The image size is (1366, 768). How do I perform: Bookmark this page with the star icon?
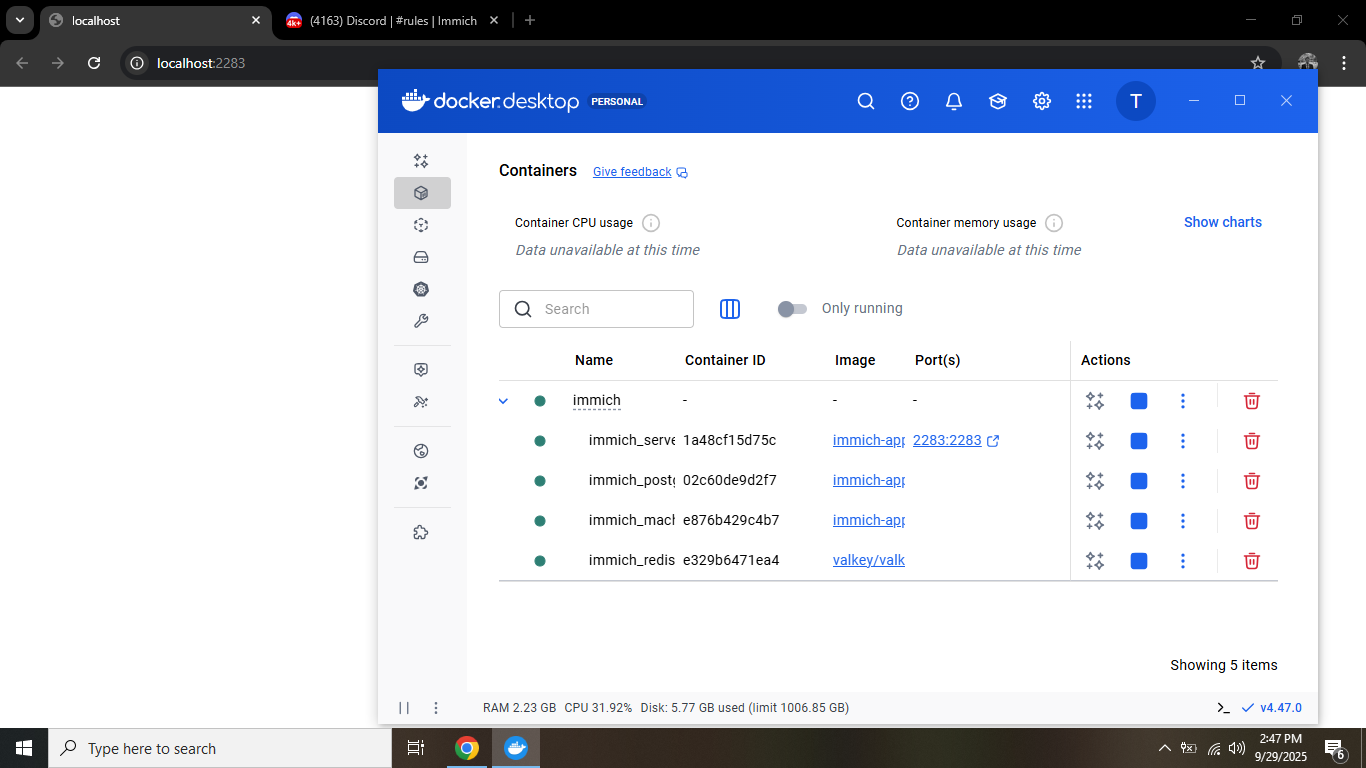(x=1258, y=63)
